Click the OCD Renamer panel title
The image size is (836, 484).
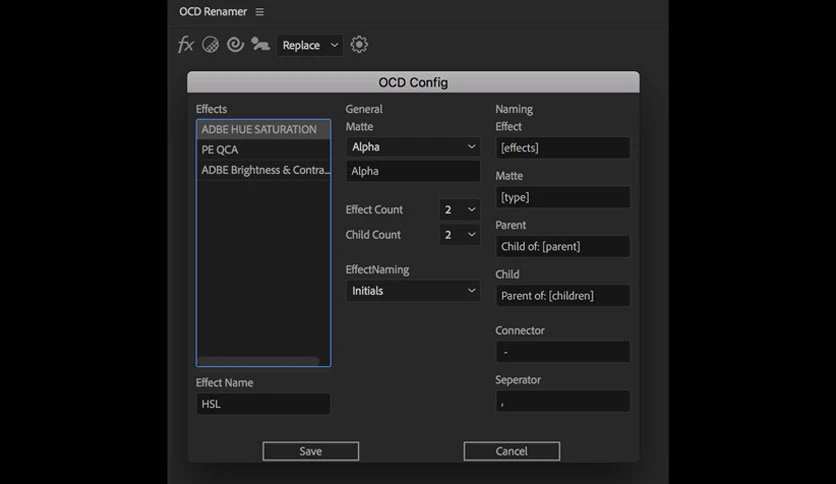(x=213, y=12)
